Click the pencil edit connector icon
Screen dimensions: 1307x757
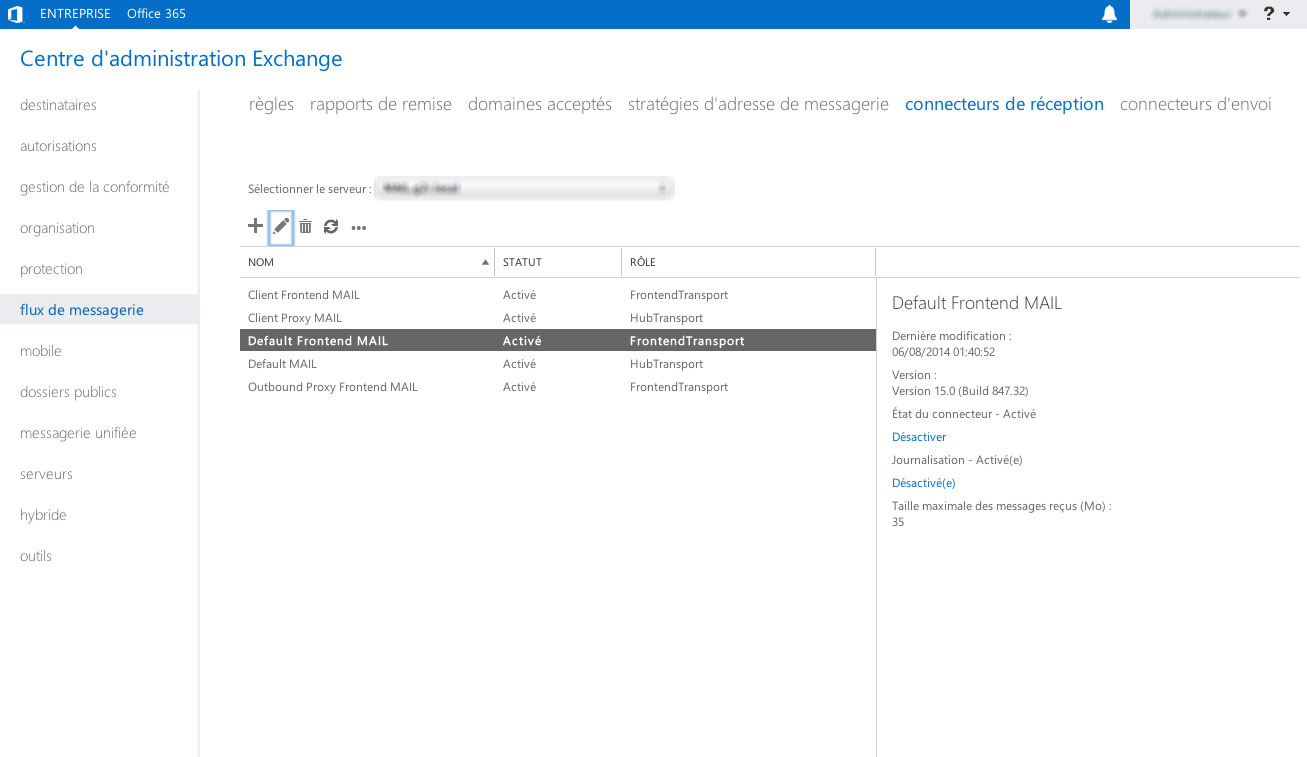pyautogui.click(x=281, y=227)
